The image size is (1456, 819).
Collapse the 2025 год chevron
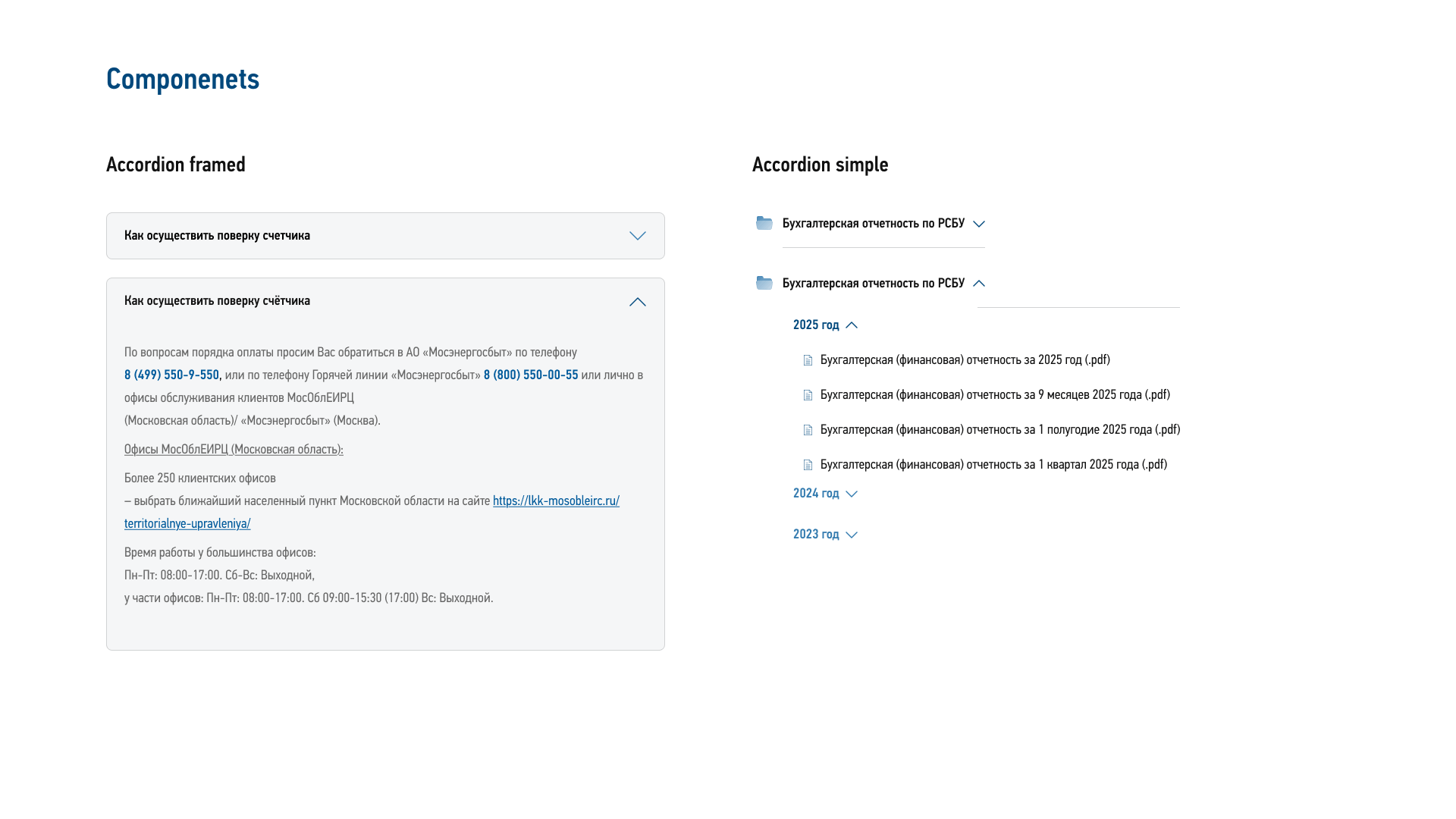click(x=852, y=325)
